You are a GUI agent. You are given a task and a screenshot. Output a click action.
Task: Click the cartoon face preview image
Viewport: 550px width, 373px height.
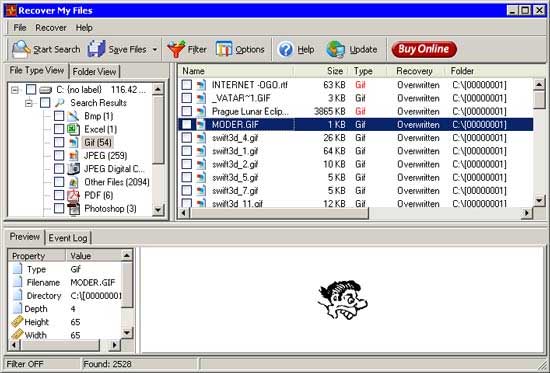343,300
